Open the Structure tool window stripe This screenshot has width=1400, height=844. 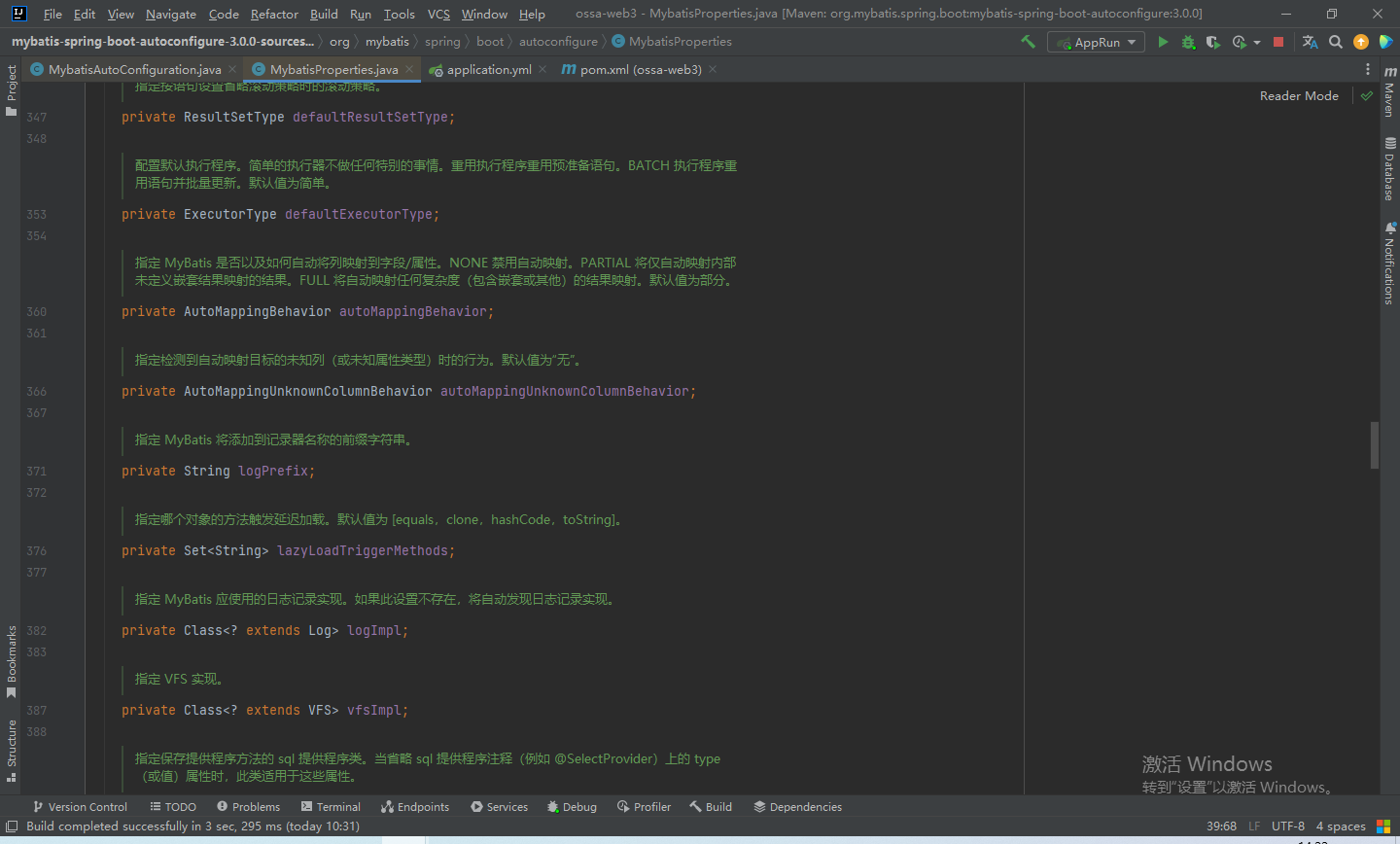pos(12,750)
